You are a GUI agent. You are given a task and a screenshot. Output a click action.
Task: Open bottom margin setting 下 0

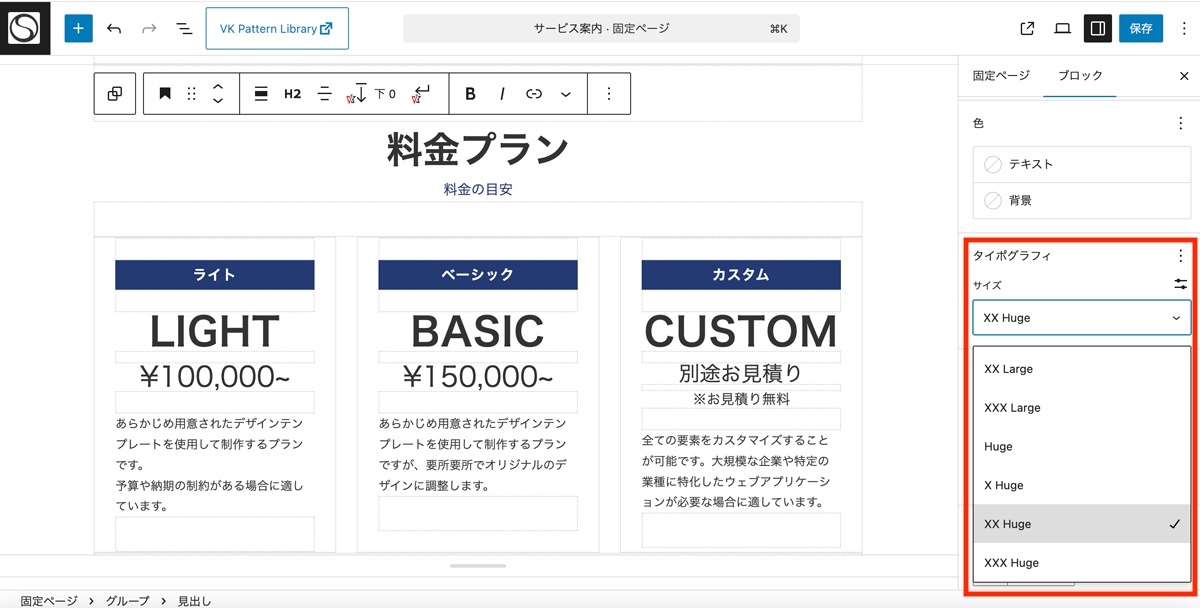click(x=371, y=94)
